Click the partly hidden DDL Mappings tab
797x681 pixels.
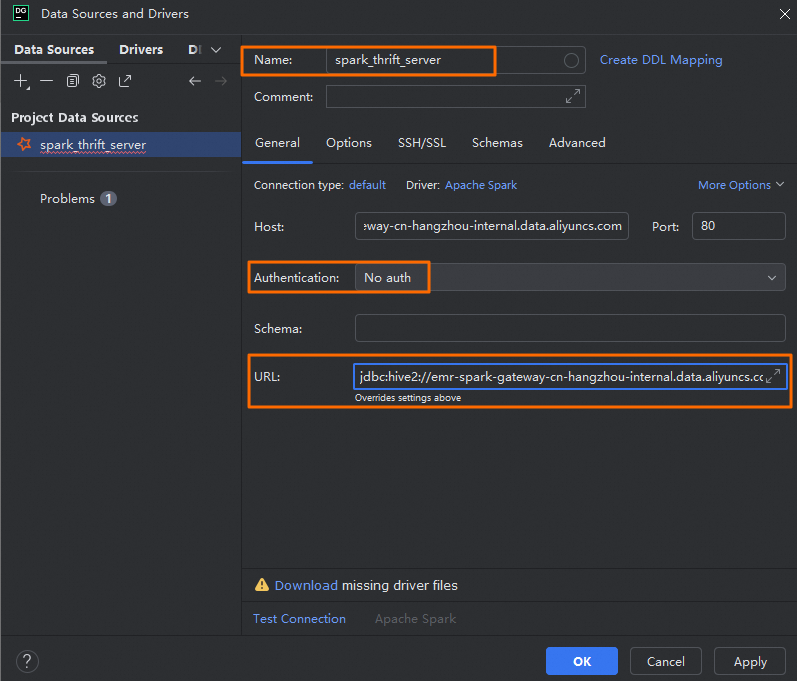click(195, 49)
